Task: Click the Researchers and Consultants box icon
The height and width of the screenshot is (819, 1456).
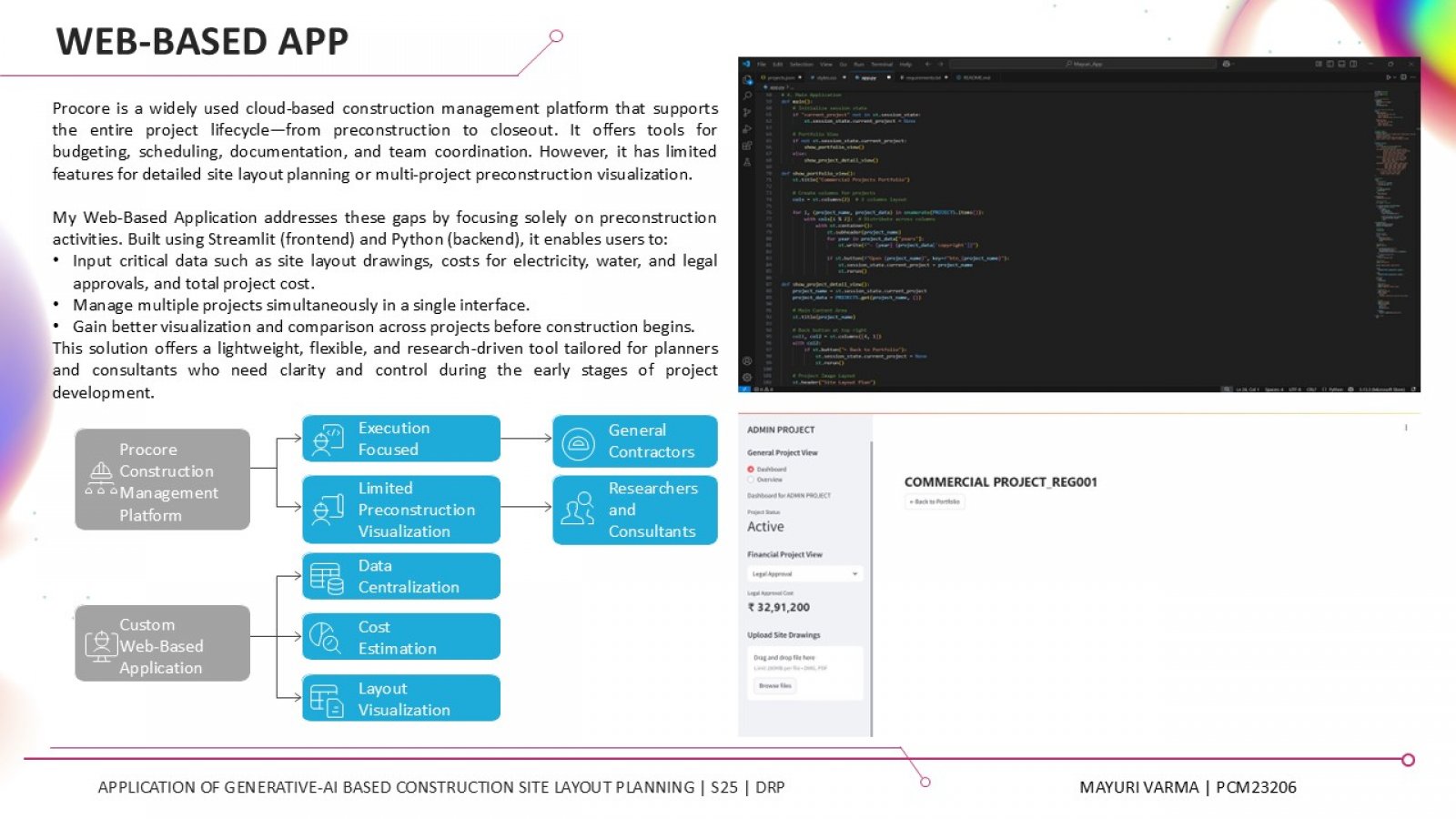Action: (x=578, y=510)
